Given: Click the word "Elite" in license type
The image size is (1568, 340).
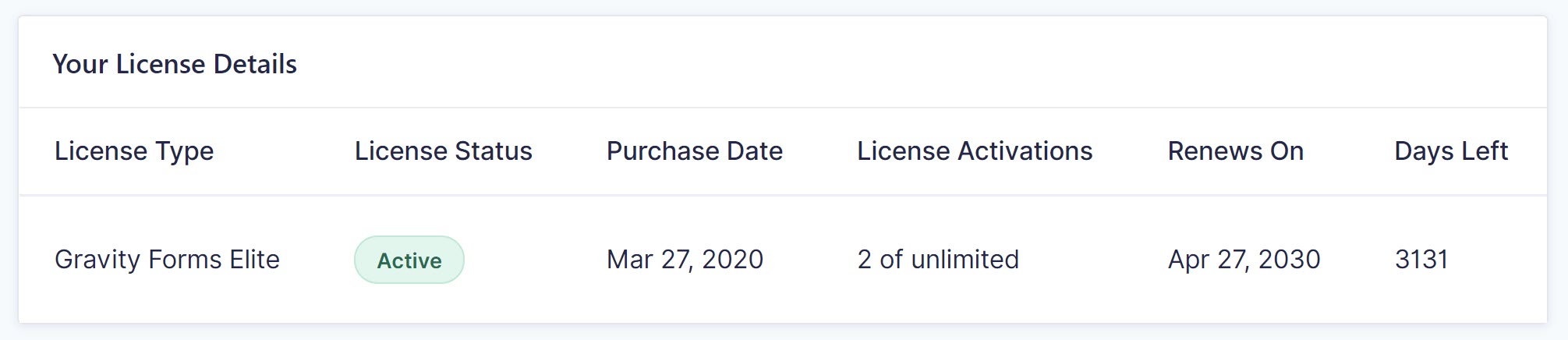Looking at the screenshot, I should click(x=254, y=259).
